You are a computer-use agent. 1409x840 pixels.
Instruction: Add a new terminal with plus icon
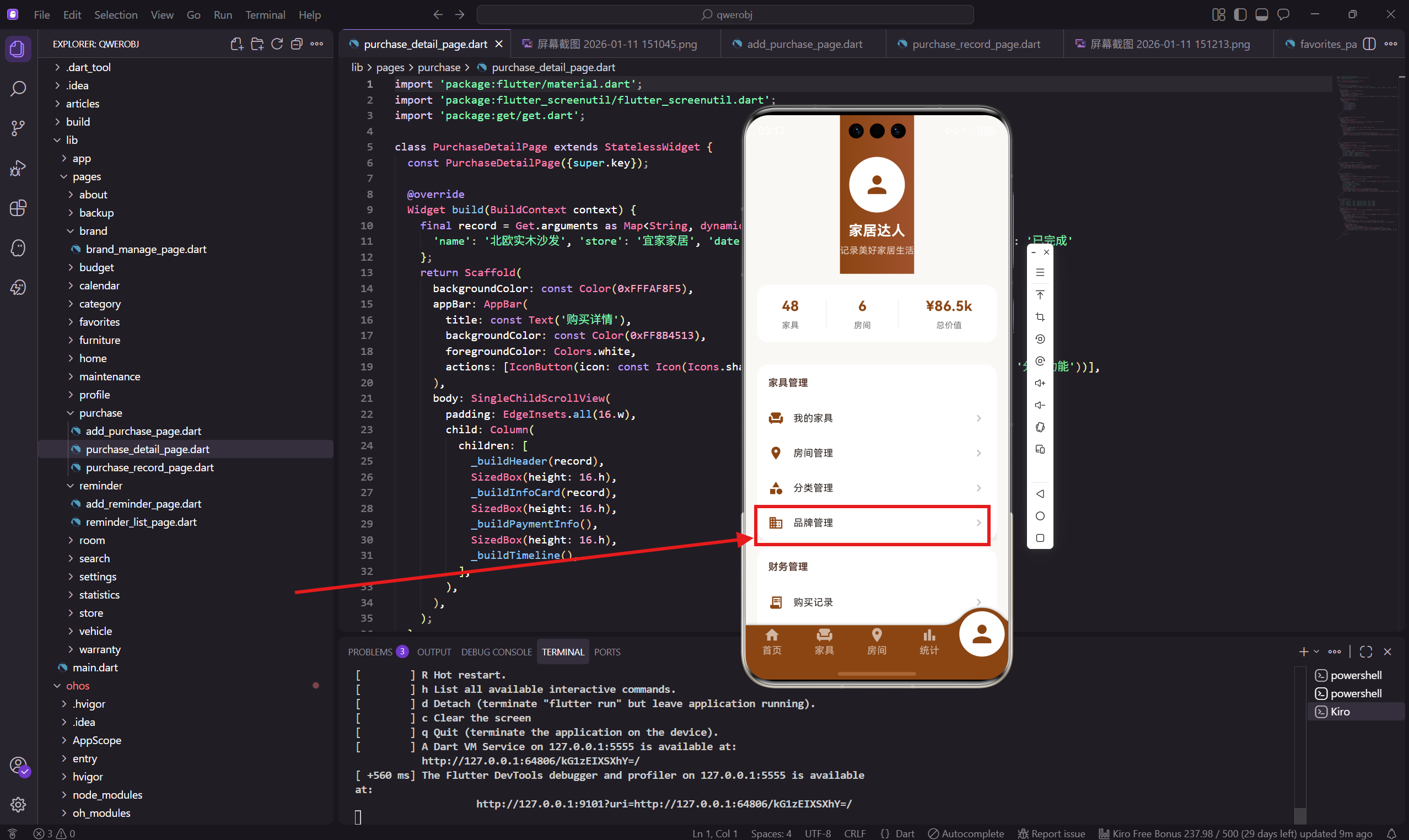point(1303,651)
